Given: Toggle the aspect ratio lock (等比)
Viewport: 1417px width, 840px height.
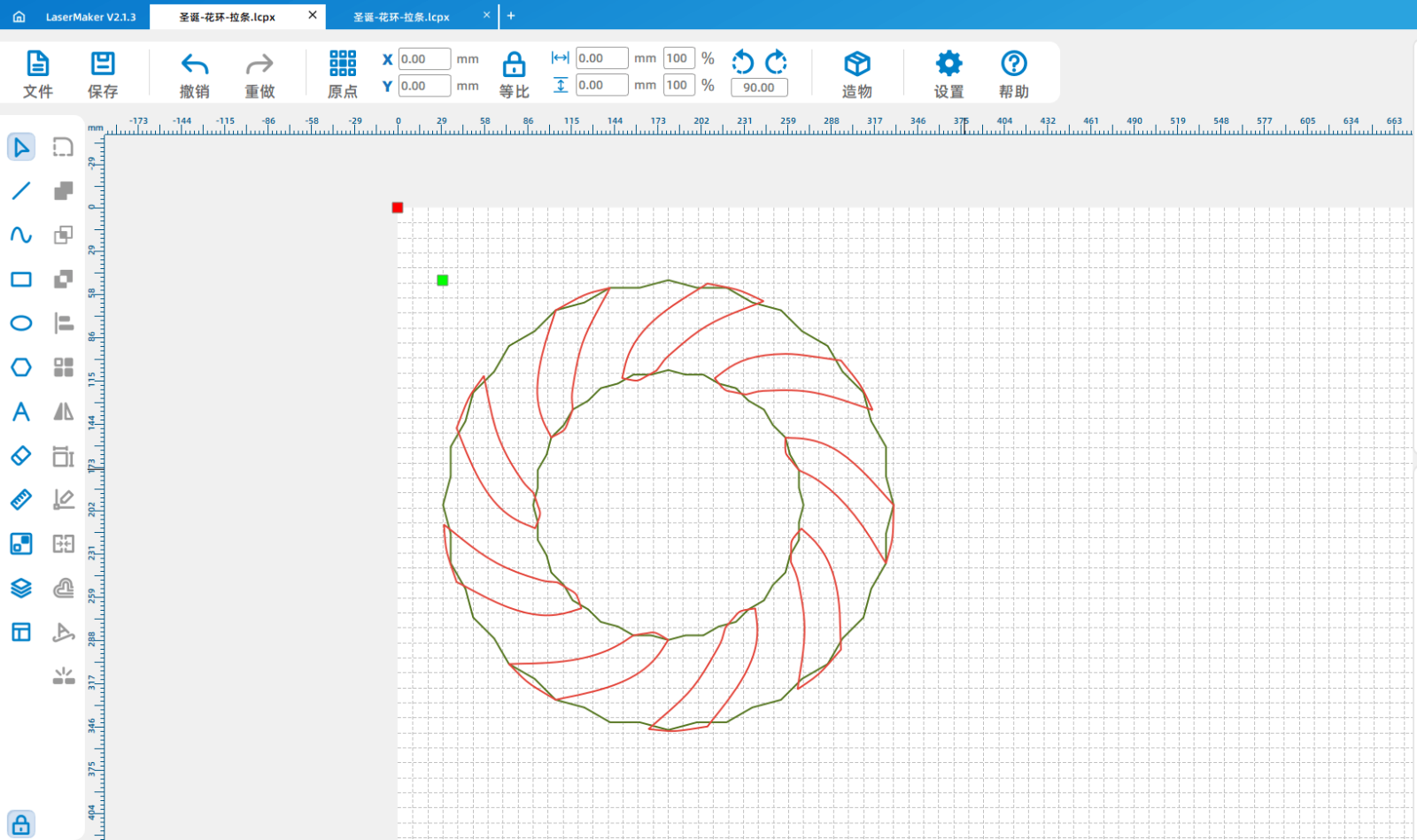Looking at the screenshot, I should 514,73.
